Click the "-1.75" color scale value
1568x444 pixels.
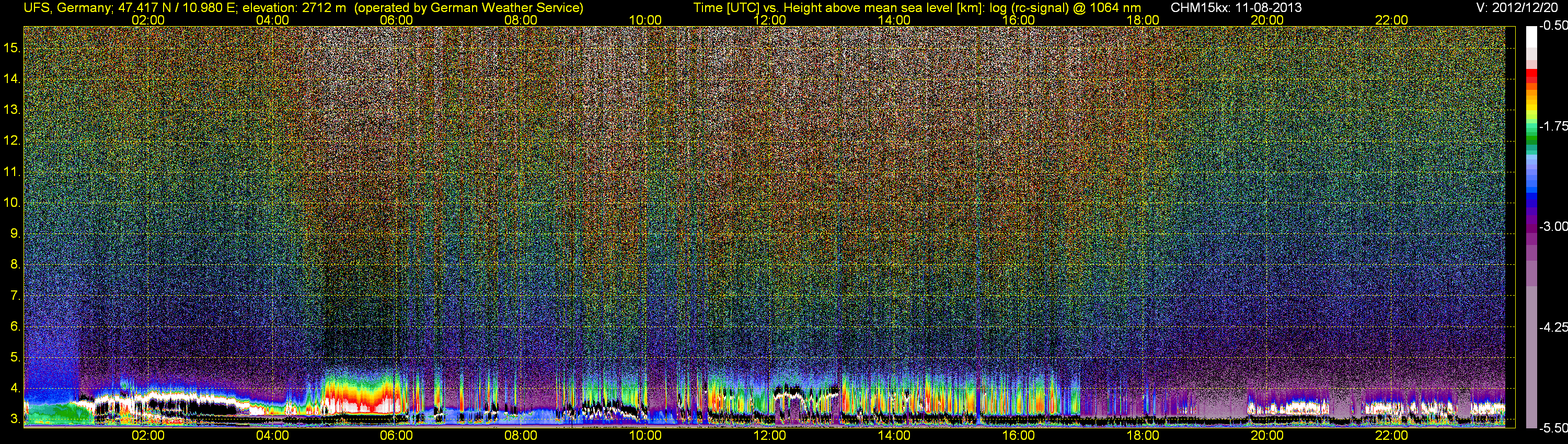[1553, 126]
